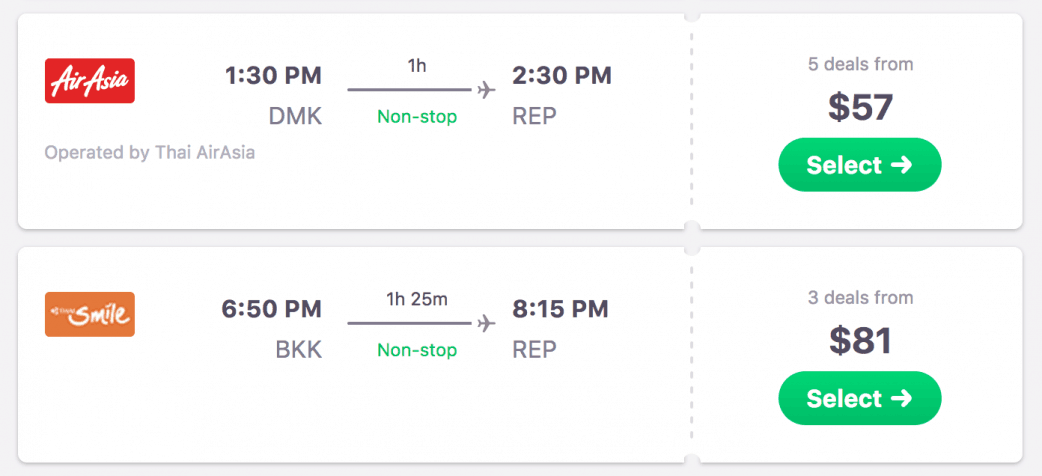Click the 1h flight duration label
Viewport: 1042px width, 476px height.
click(417, 66)
